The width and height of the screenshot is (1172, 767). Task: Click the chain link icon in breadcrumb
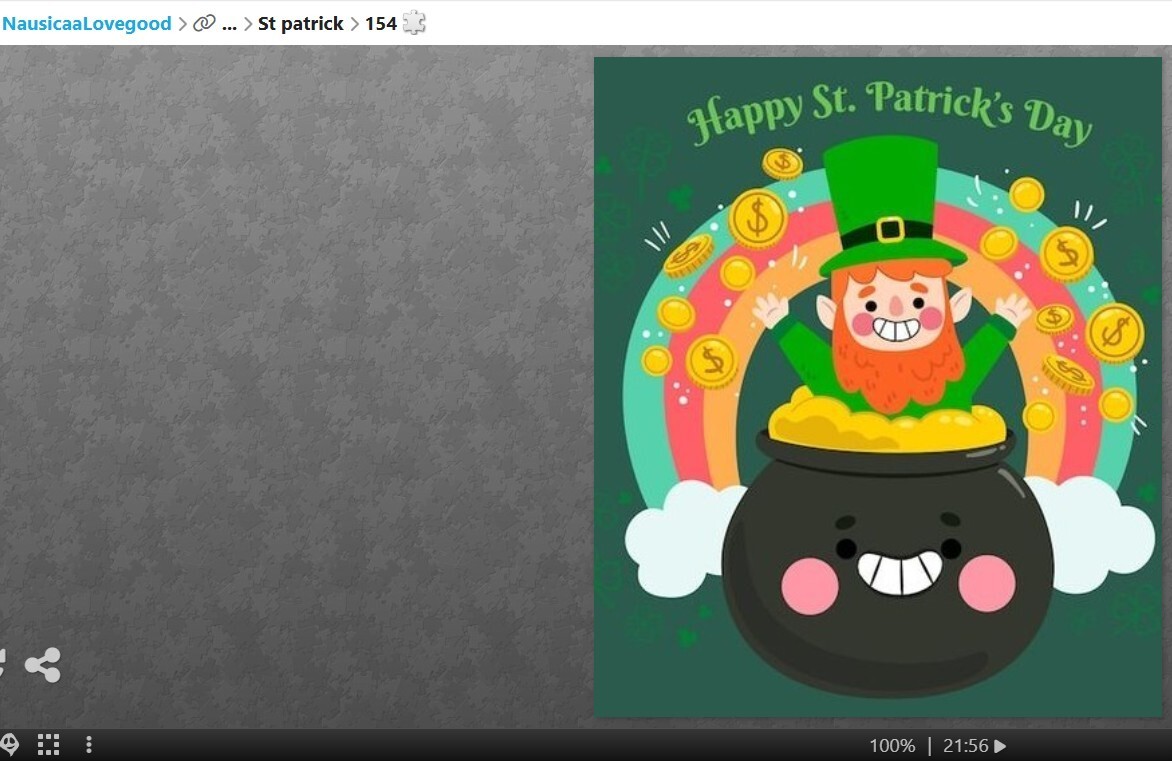point(204,24)
